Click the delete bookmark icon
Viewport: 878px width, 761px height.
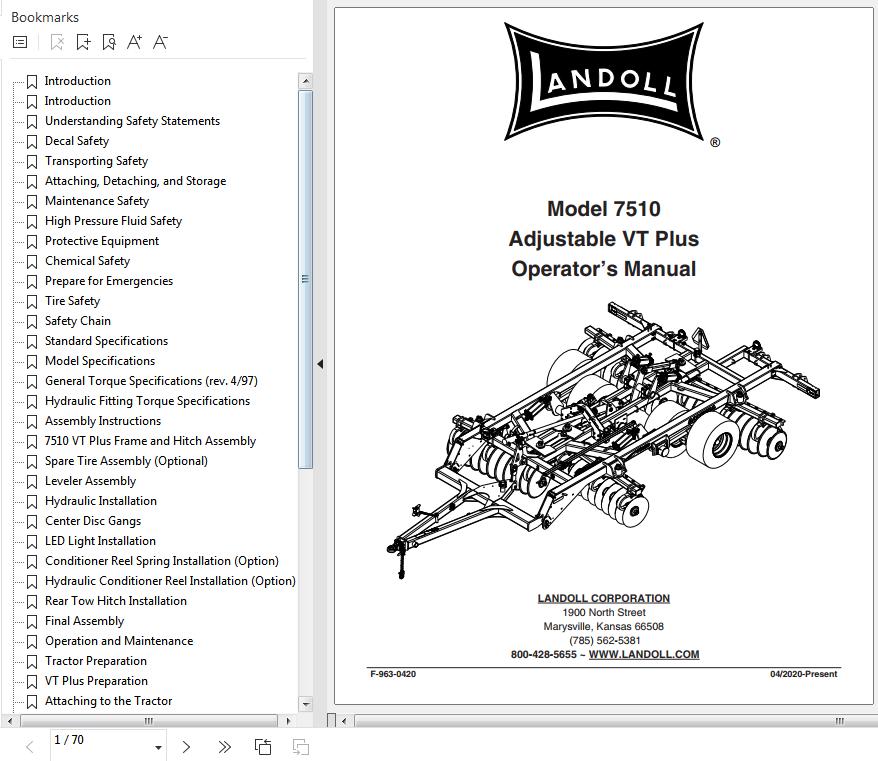[x=57, y=42]
